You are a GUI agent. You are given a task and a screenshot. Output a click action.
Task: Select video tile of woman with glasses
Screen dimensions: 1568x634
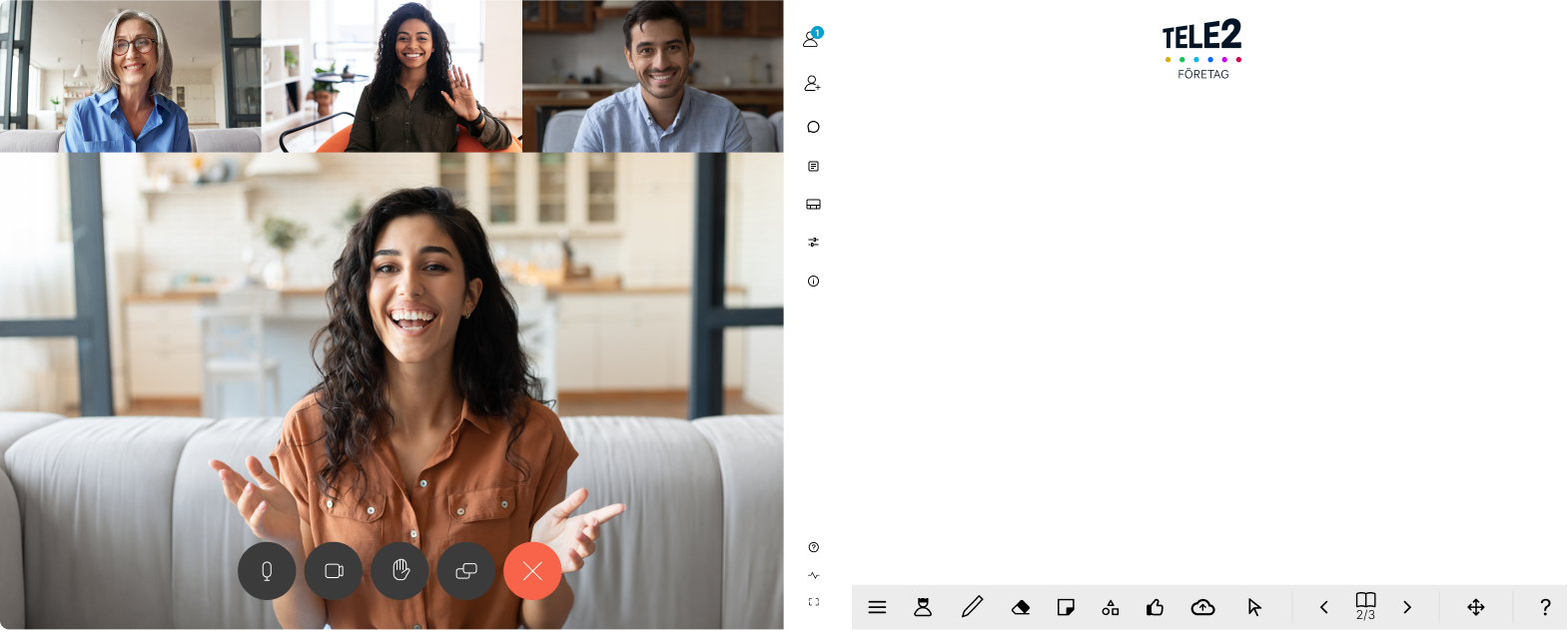130,76
